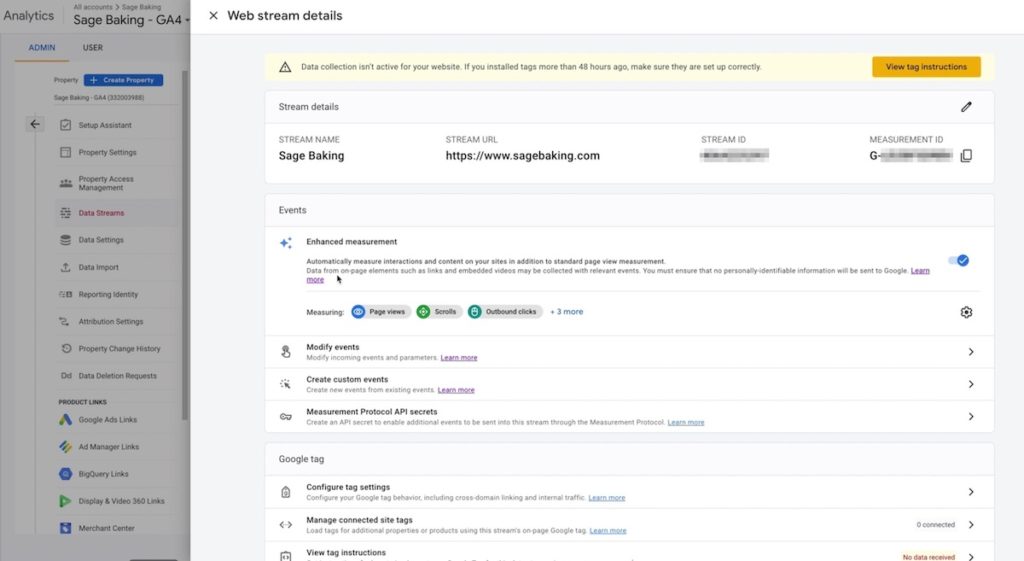Open Enhanced measurement gear settings

[x=966, y=312]
